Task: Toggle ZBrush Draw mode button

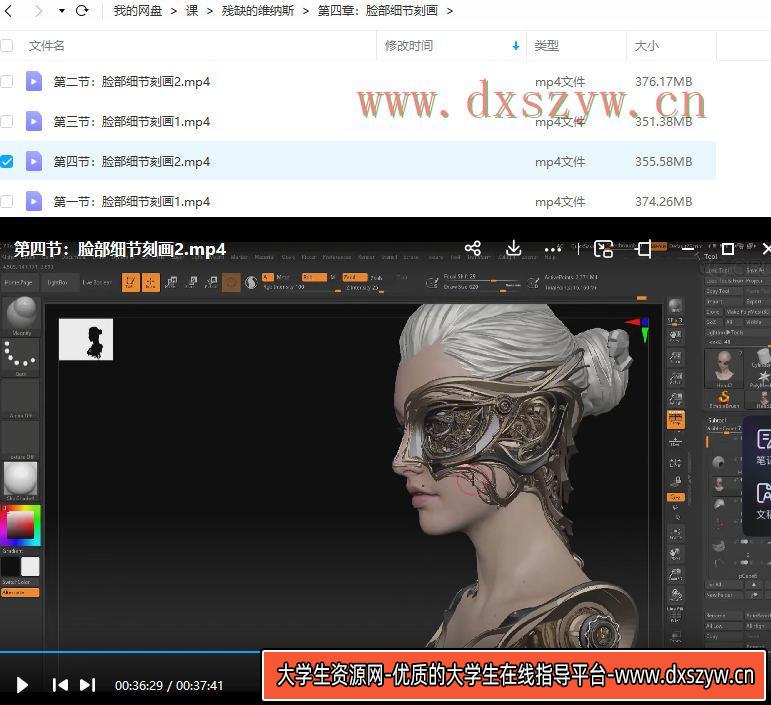Action: tap(150, 282)
